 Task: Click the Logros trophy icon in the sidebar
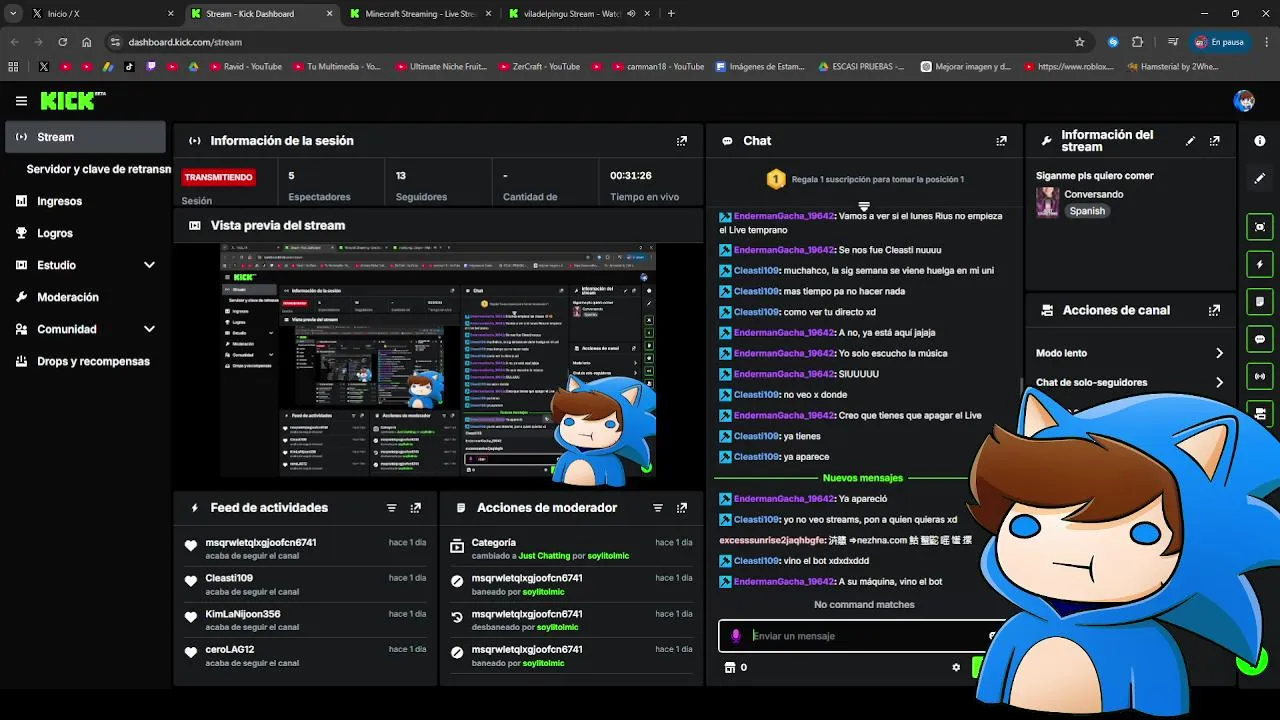pyautogui.click(x=22, y=233)
